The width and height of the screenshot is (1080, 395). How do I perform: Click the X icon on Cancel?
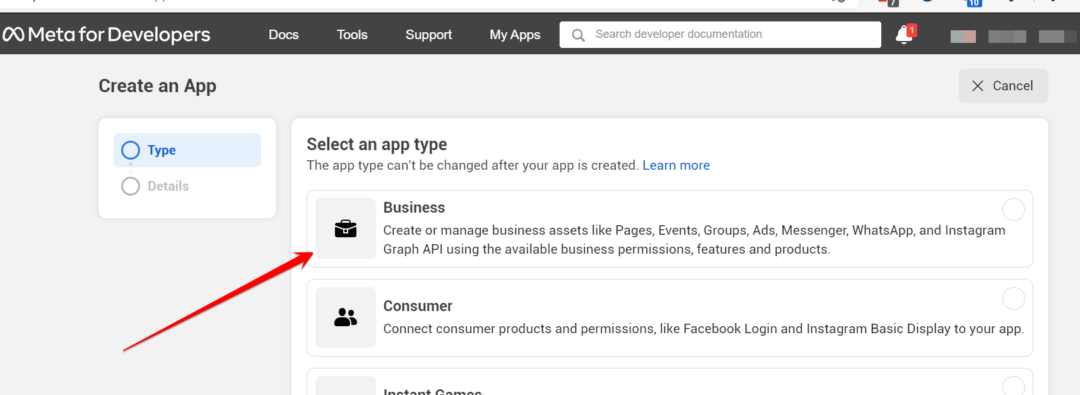point(977,86)
